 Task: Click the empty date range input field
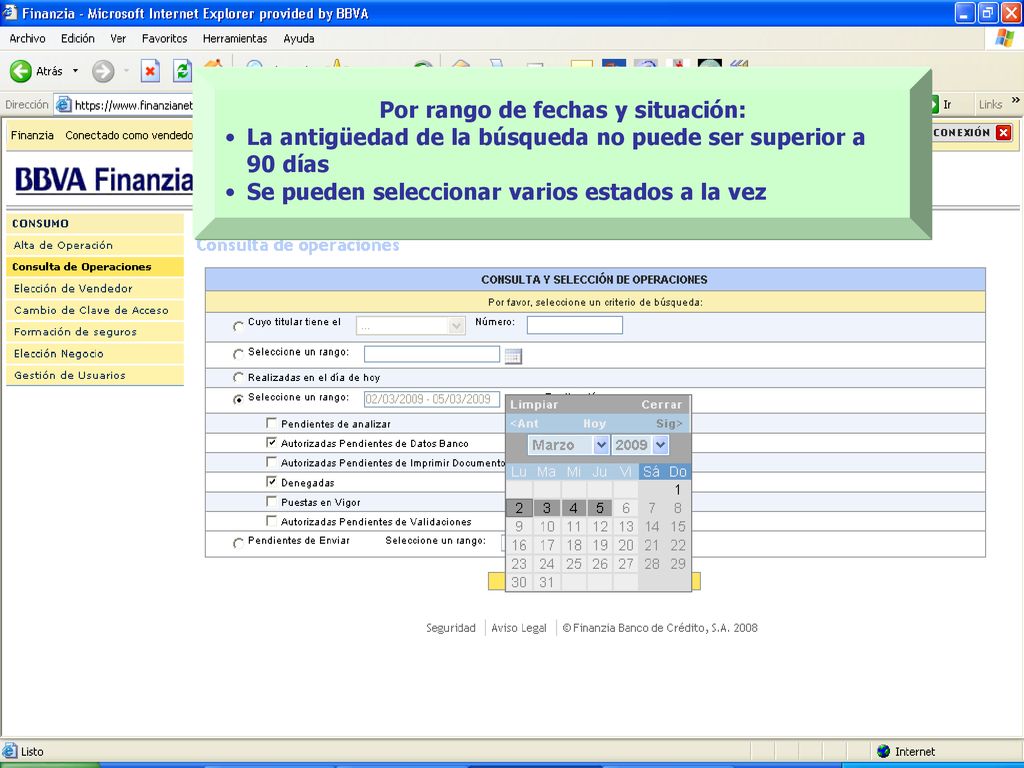click(432, 354)
